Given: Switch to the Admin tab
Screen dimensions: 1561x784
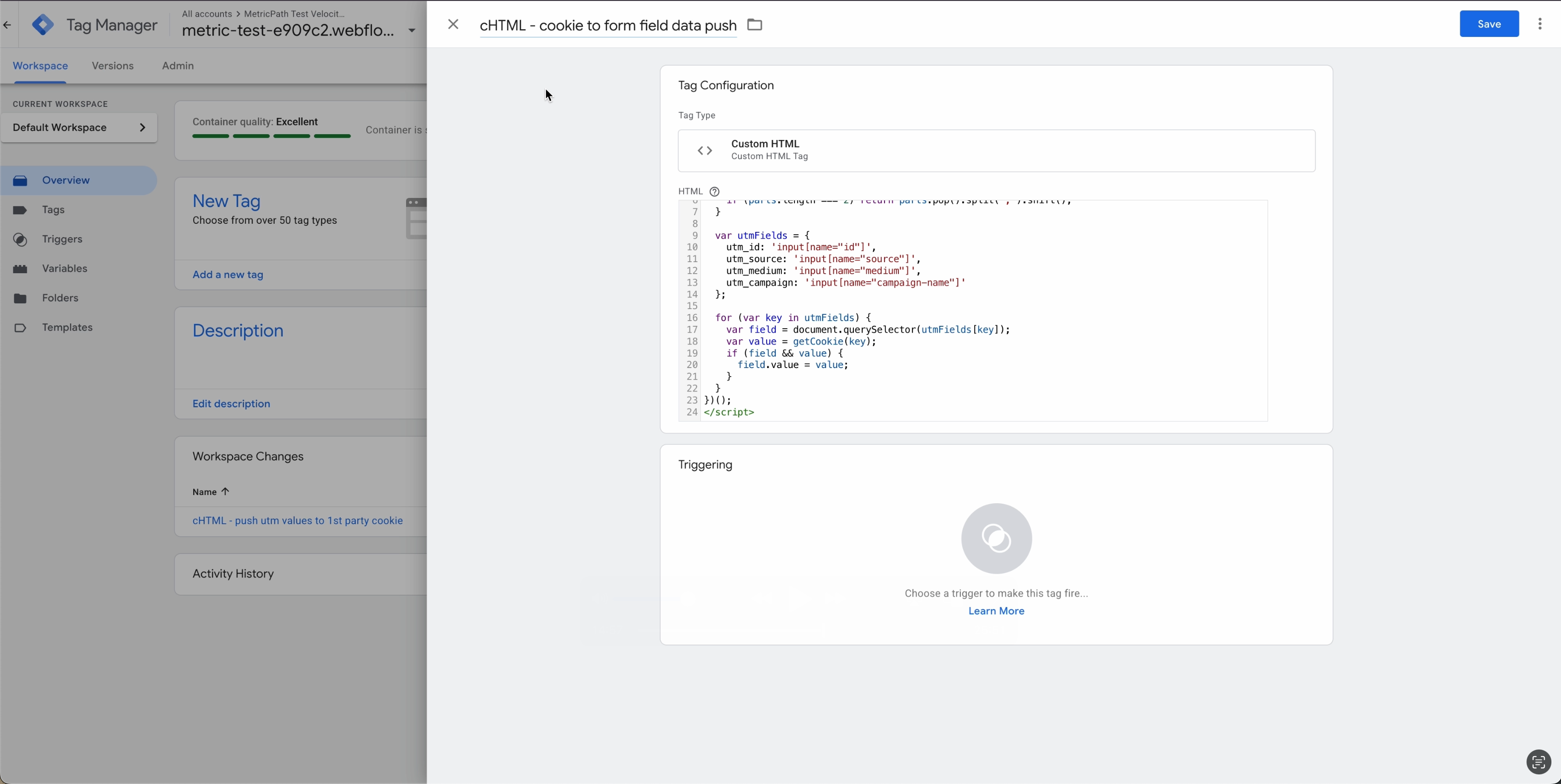Looking at the screenshot, I should click(x=177, y=66).
